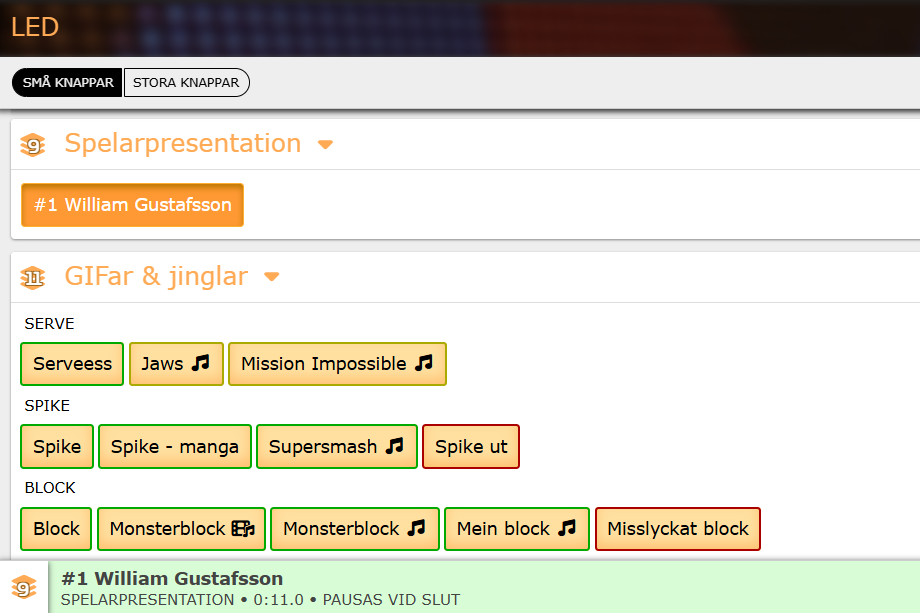Play the Mission Impossible jingle
The height and width of the screenshot is (613, 920).
[337, 364]
